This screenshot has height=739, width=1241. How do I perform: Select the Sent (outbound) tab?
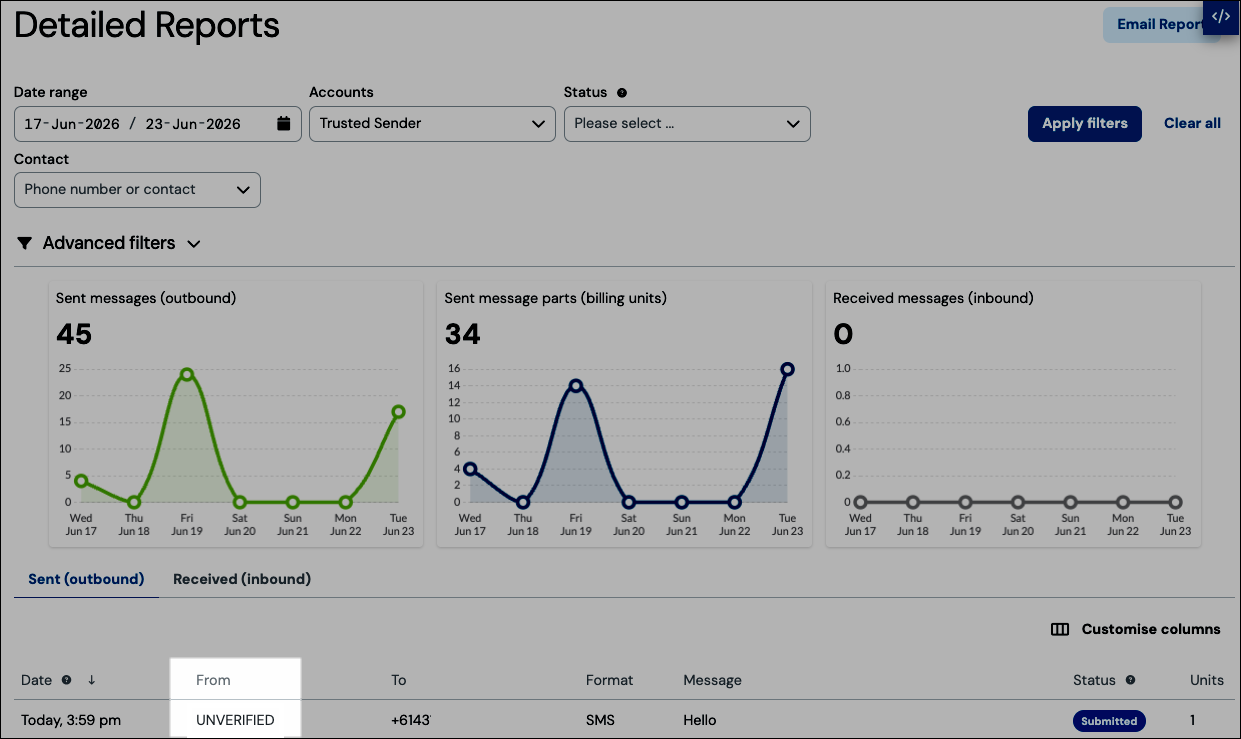tap(86, 579)
